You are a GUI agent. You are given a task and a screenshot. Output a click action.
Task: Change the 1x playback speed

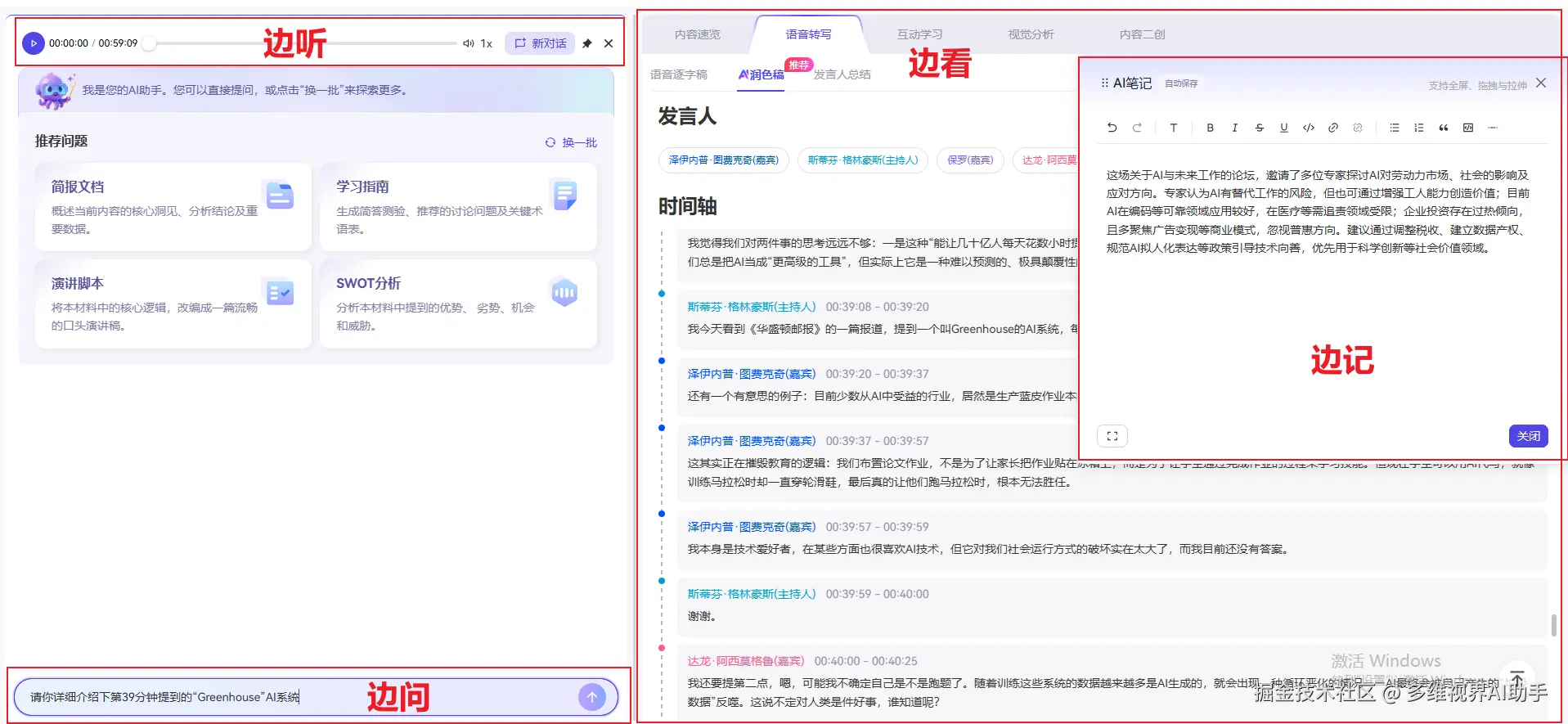pyautogui.click(x=486, y=43)
